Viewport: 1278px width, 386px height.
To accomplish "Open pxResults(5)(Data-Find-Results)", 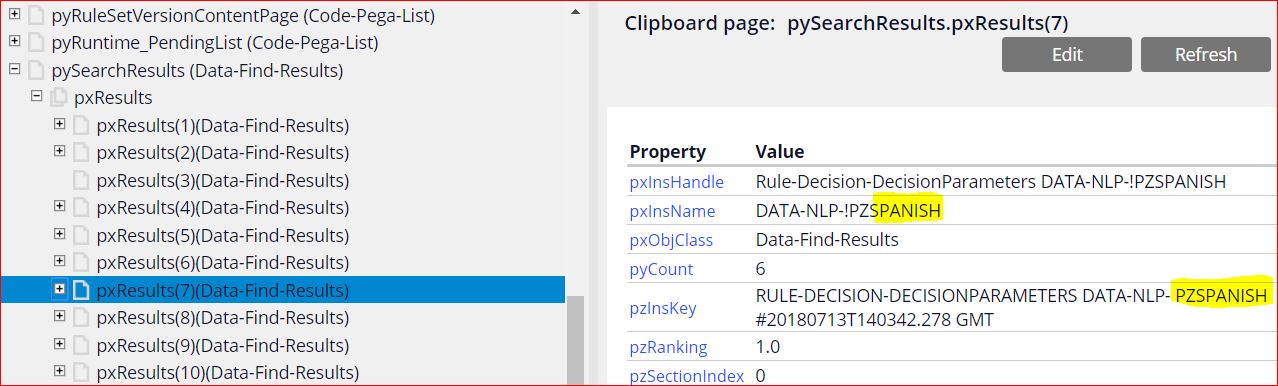I will tap(223, 236).
